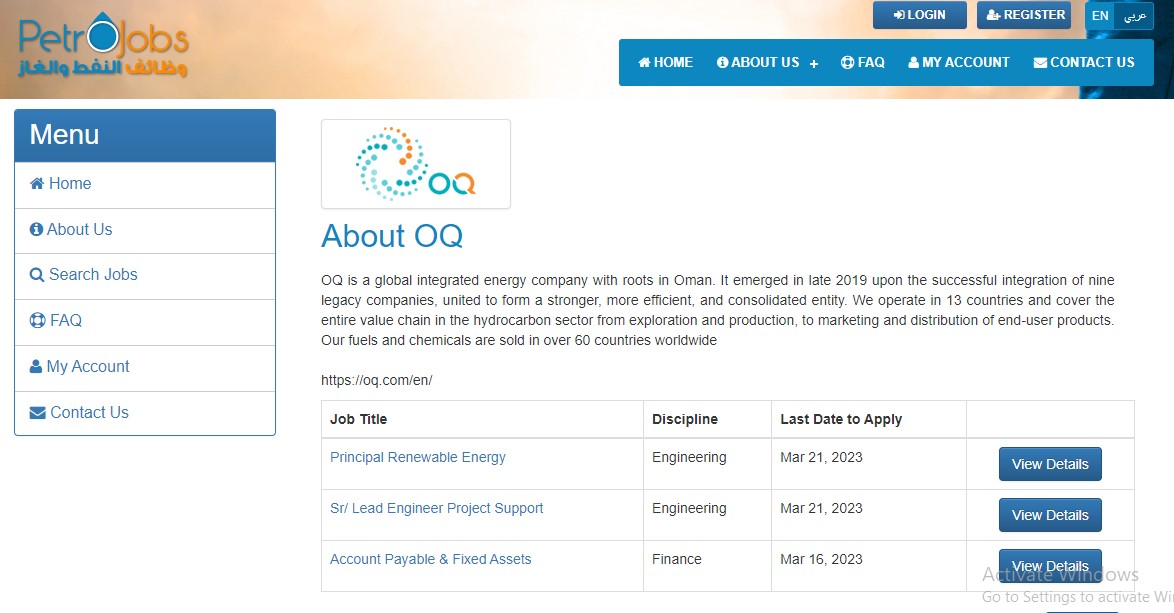Switch the language to EN
Image resolution: width=1174 pixels, height=613 pixels.
[x=1100, y=16]
